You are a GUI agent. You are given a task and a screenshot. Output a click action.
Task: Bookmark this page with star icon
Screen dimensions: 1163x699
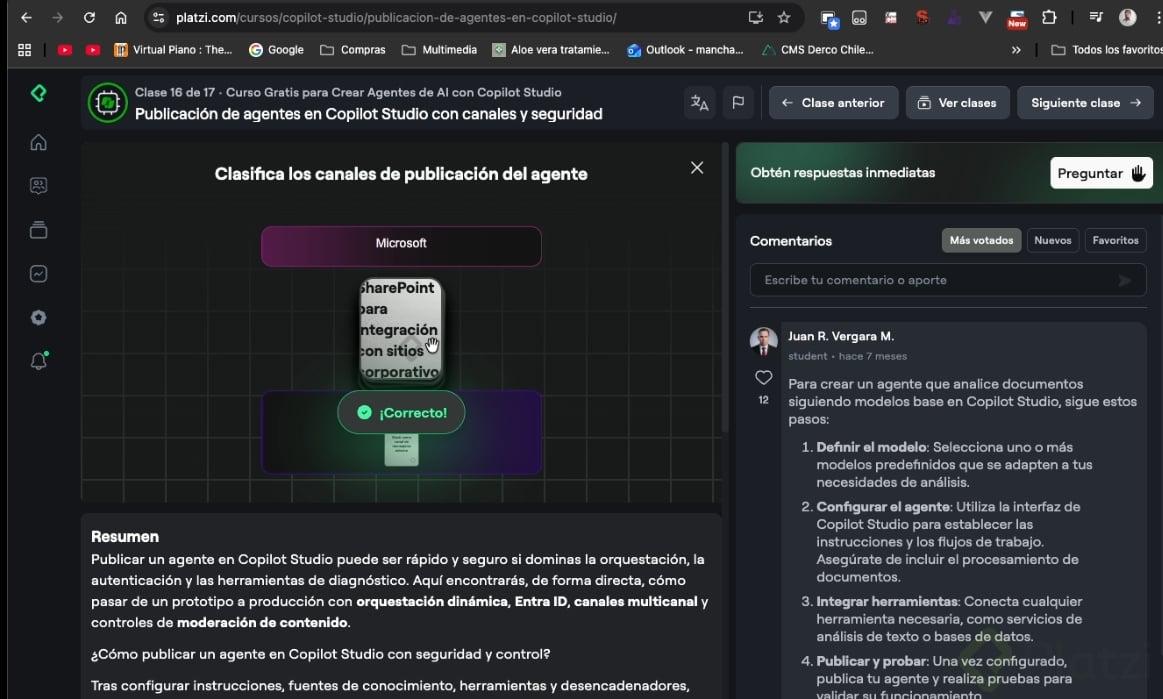click(784, 17)
